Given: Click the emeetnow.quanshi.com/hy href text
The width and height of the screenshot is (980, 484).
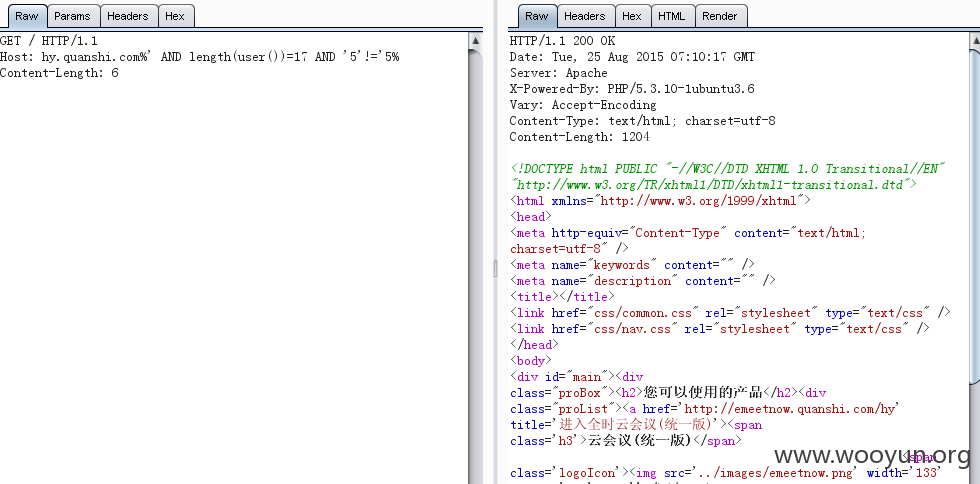Looking at the screenshot, I should 791,409.
